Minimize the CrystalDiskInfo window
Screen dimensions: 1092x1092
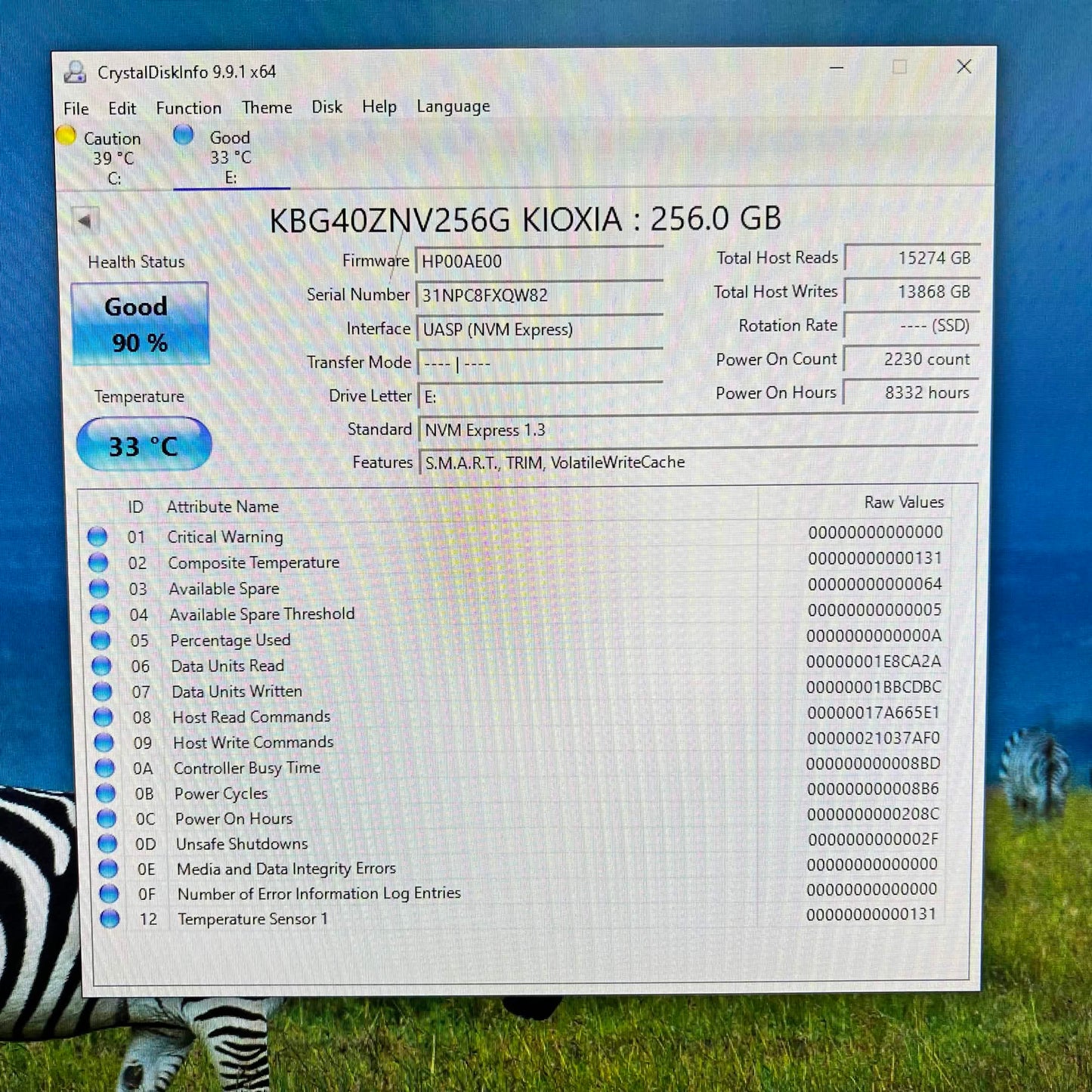click(837, 67)
